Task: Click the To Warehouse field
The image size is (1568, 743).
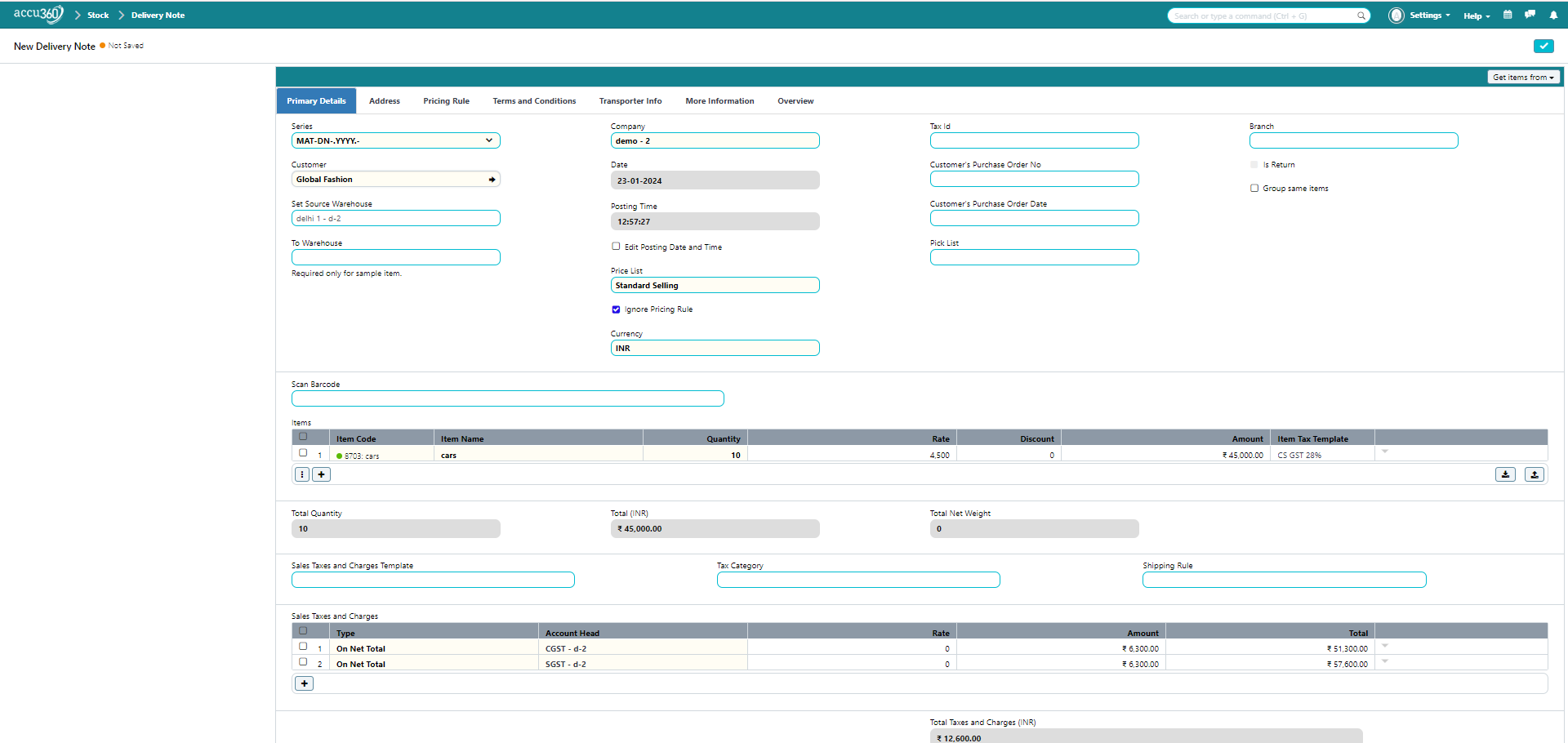Action: click(x=396, y=257)
